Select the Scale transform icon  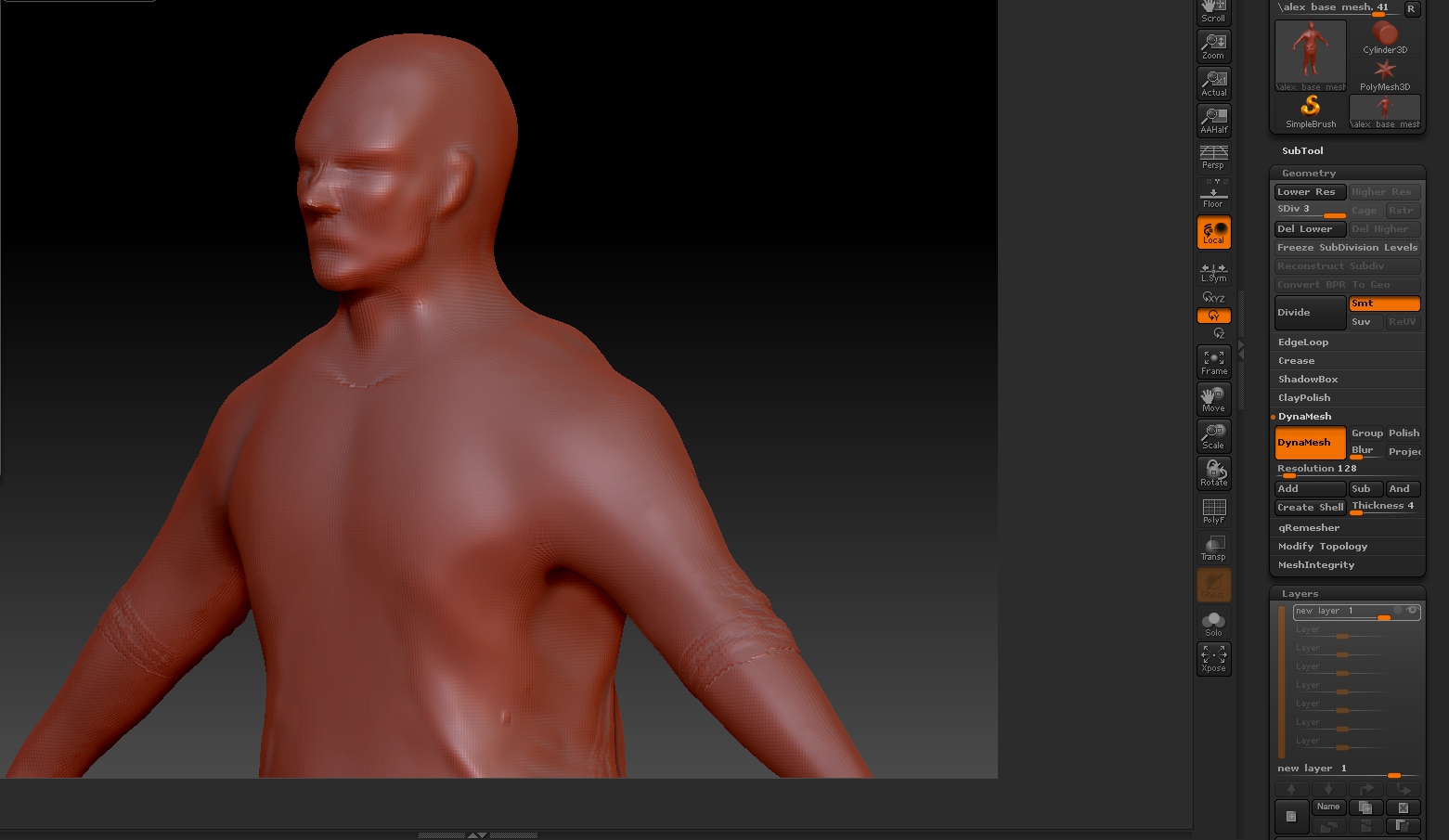1213,435
